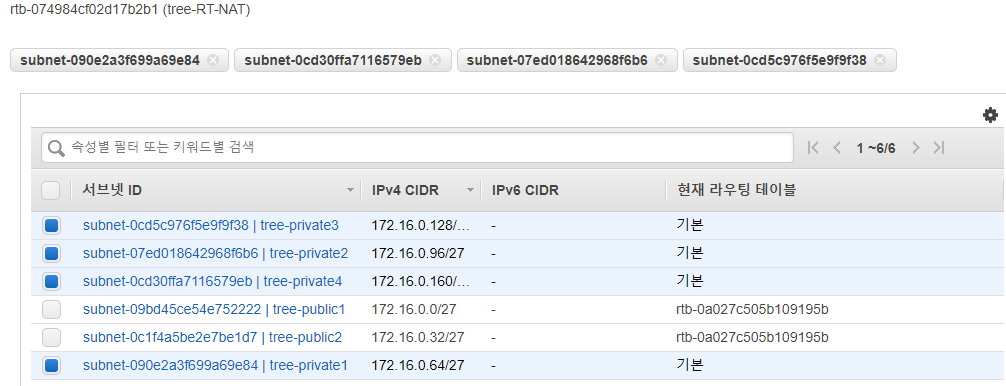Select the 172.16.0.0/27 CIDR cell
The image size is (1006, 386).
tap(414, 309)
